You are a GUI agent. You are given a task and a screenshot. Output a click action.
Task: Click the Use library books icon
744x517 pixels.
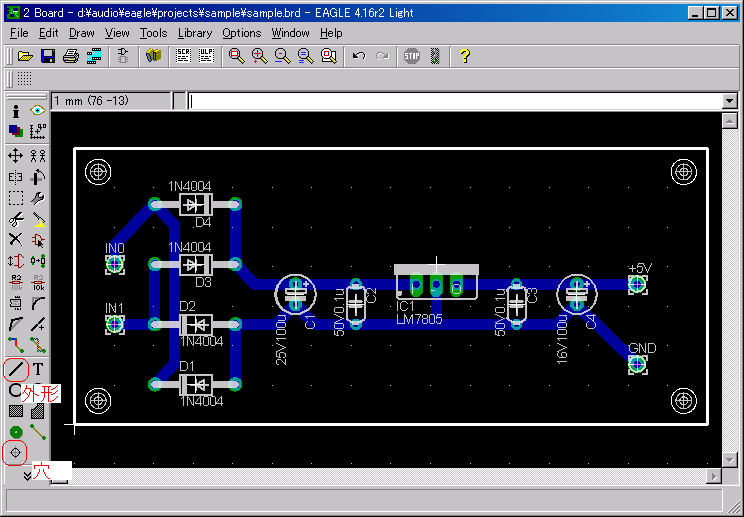(153, 56)
